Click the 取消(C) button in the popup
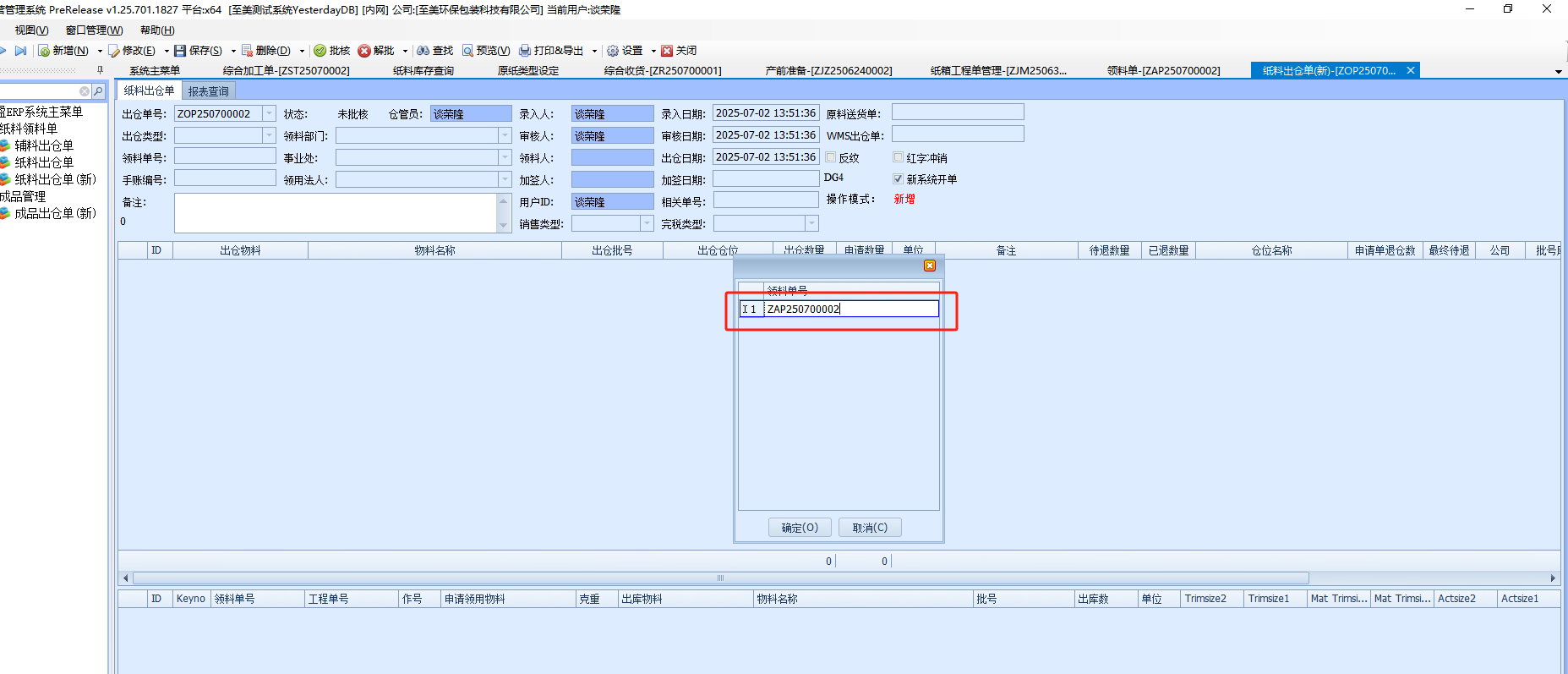 pyautogui.click(x=870, y=528)
